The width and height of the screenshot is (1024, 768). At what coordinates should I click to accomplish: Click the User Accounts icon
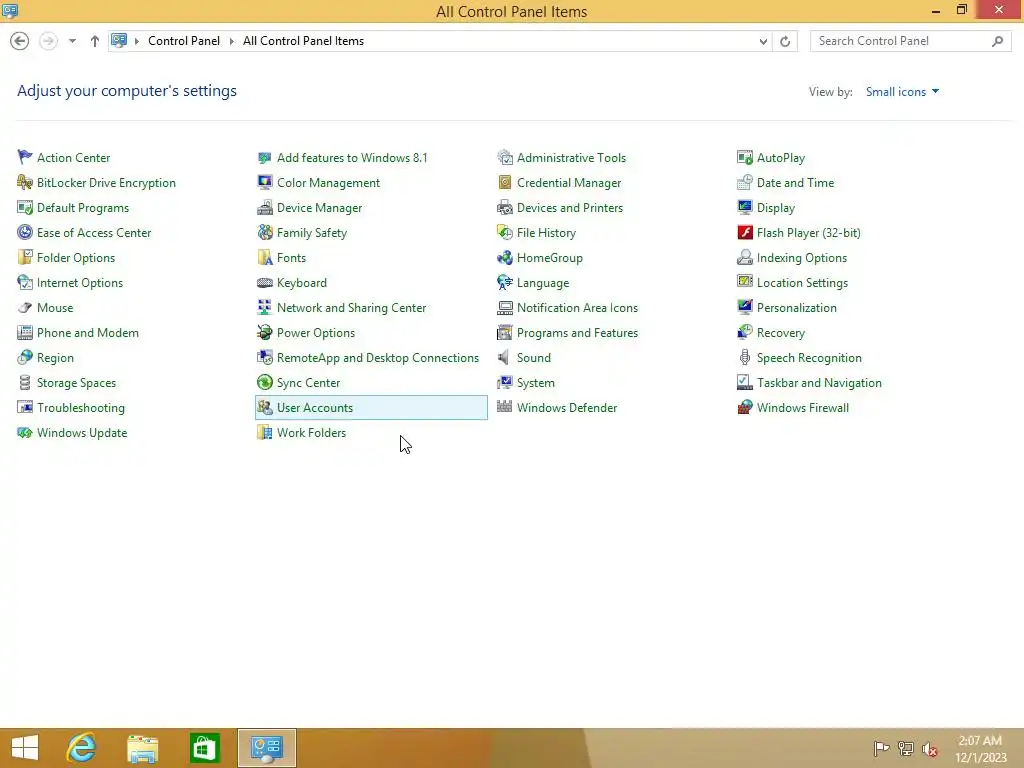pos(264,408)
